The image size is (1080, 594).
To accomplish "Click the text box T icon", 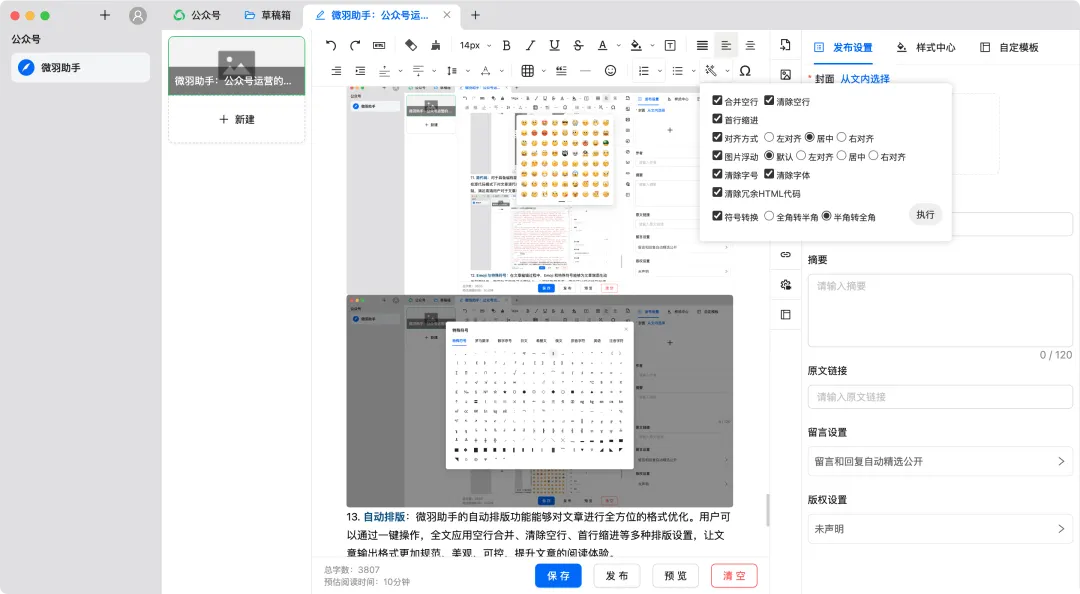I will (669, 45).
